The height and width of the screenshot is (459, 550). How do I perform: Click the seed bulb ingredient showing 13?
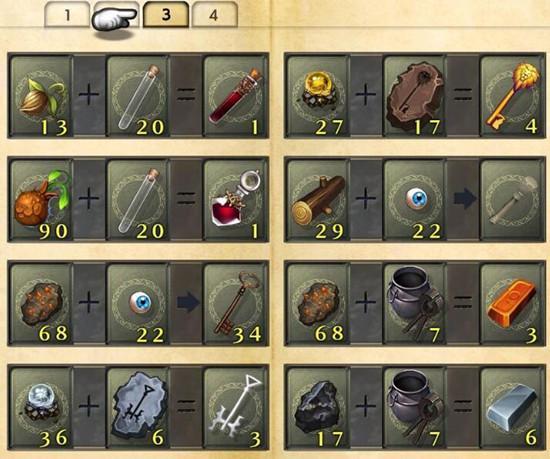click(x=41, y=95)
